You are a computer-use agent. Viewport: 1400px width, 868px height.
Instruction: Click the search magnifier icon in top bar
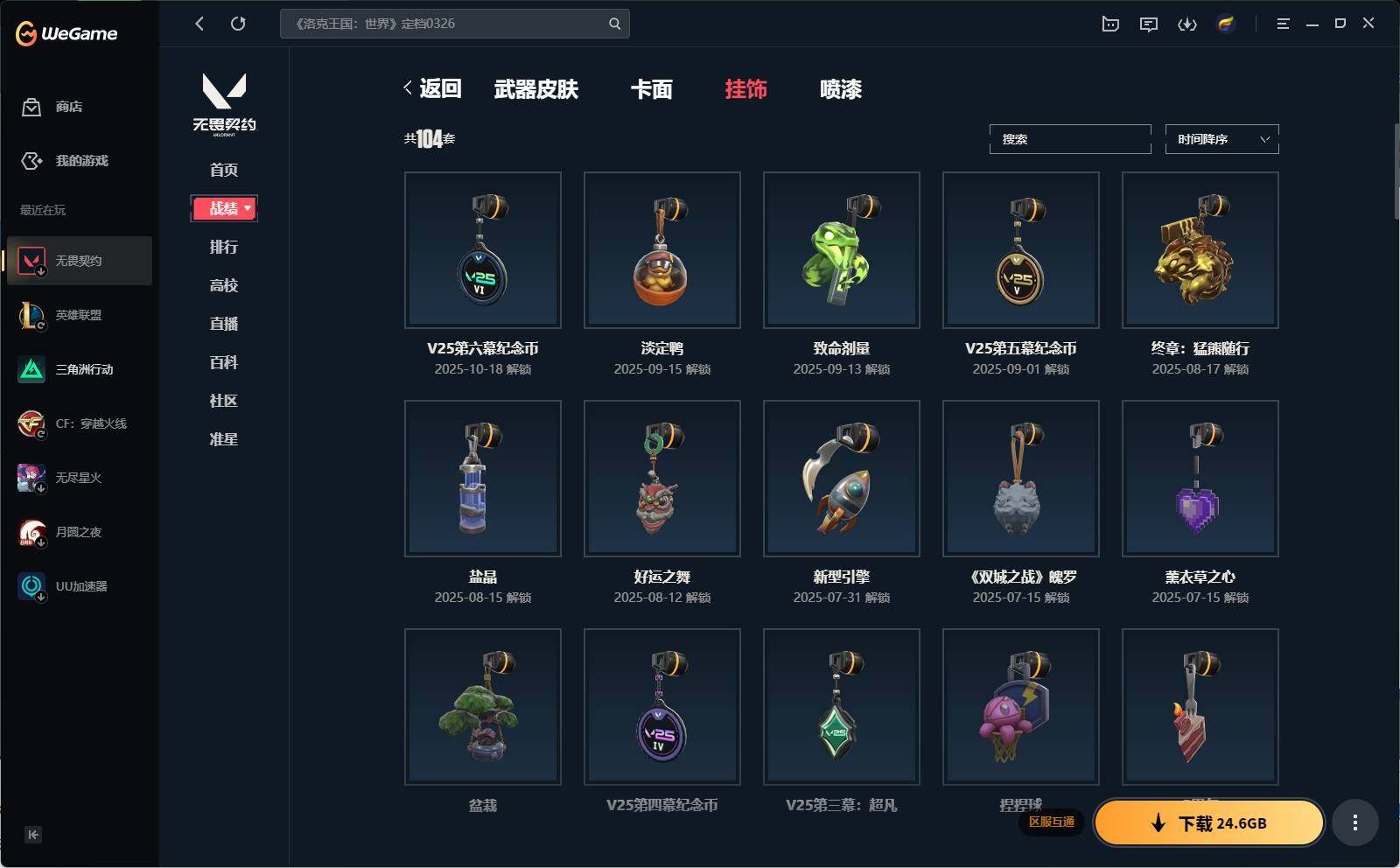point(614,24)
